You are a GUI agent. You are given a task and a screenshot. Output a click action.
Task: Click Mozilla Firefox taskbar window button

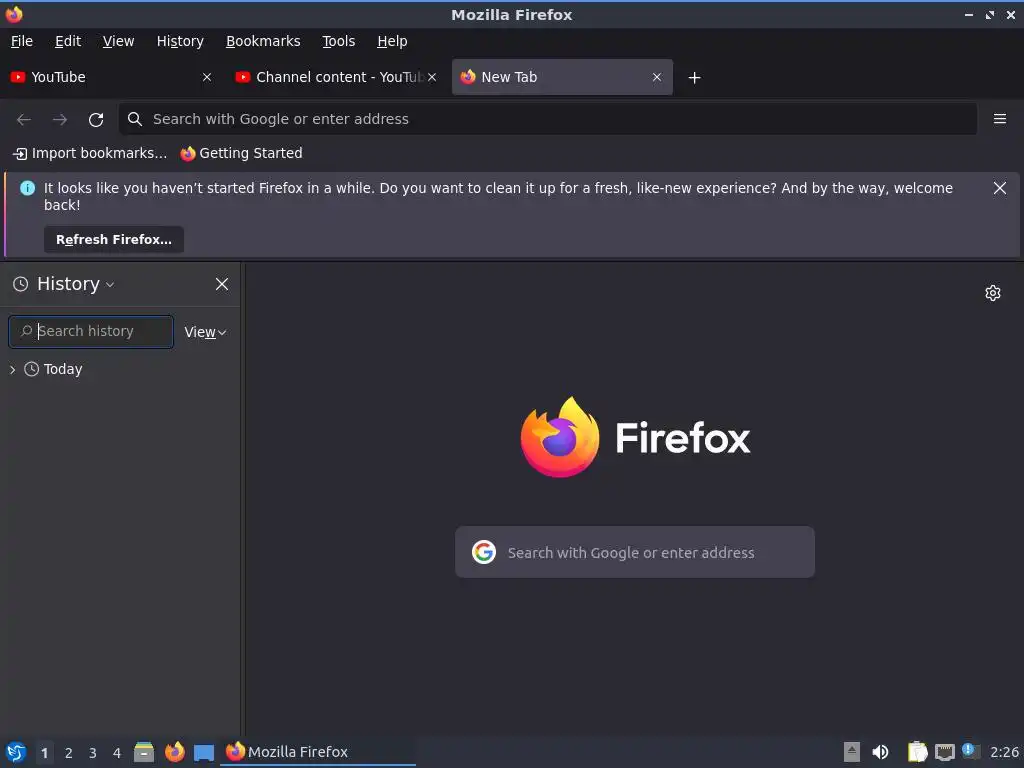coord(319,752)
